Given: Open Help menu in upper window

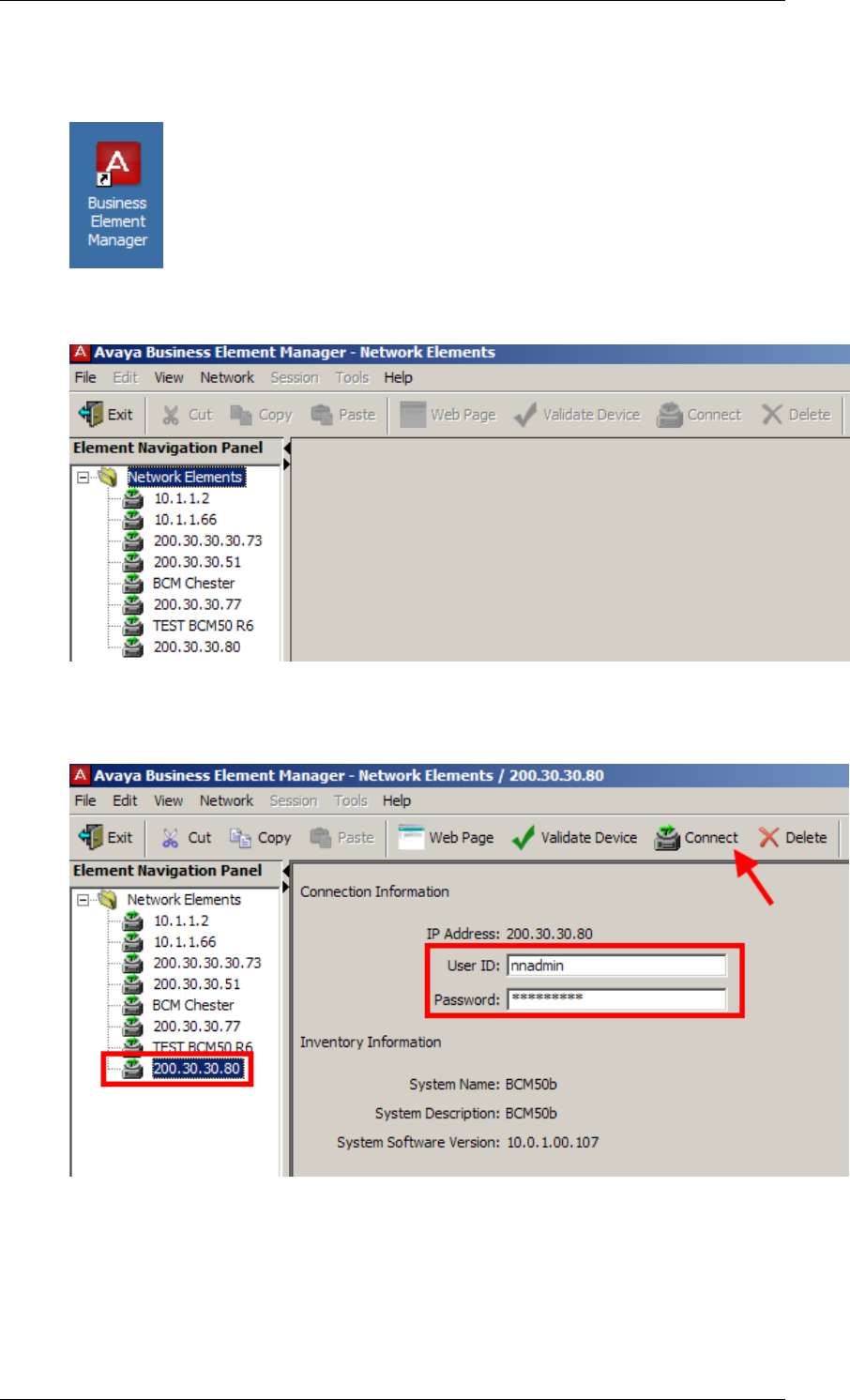Looking at the screenshot, I should tap(398, 377).
